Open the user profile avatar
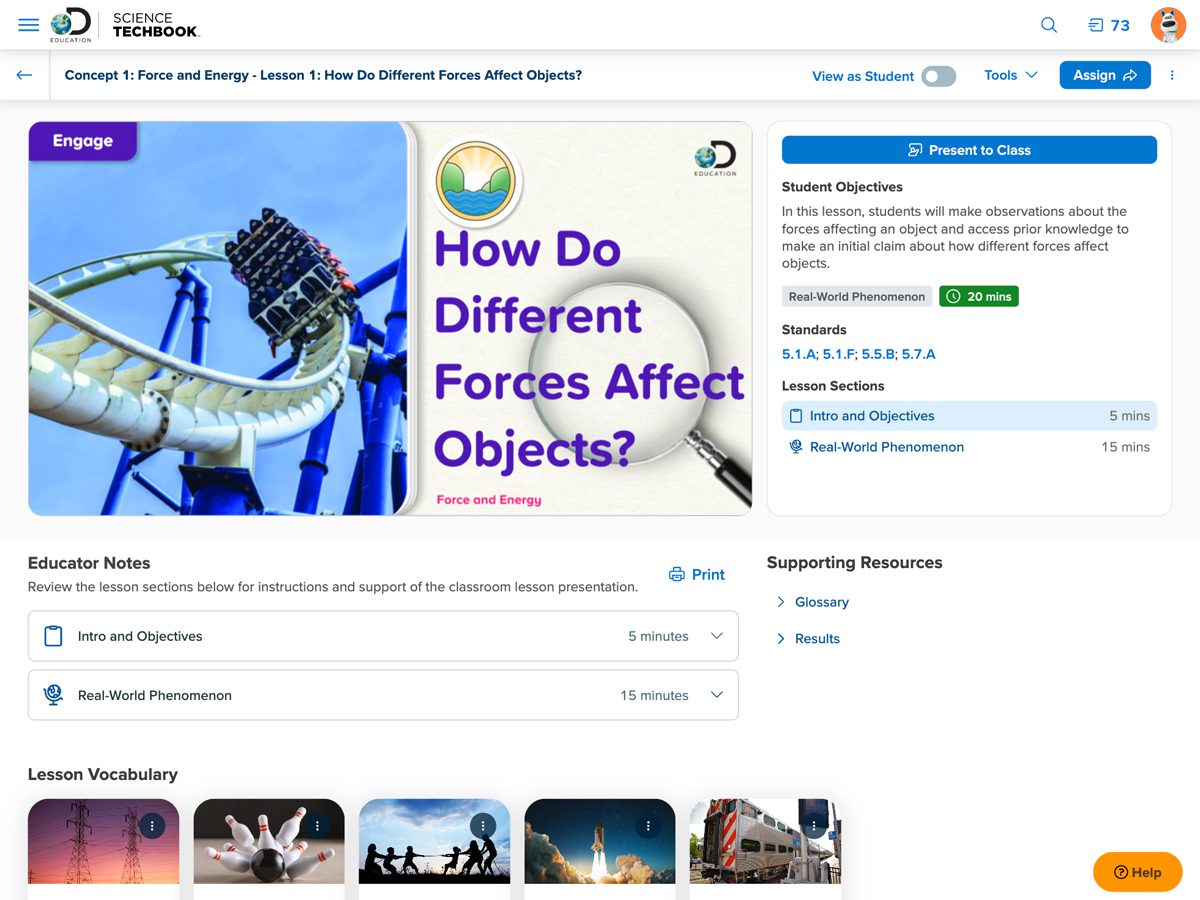 point(1168,25)
